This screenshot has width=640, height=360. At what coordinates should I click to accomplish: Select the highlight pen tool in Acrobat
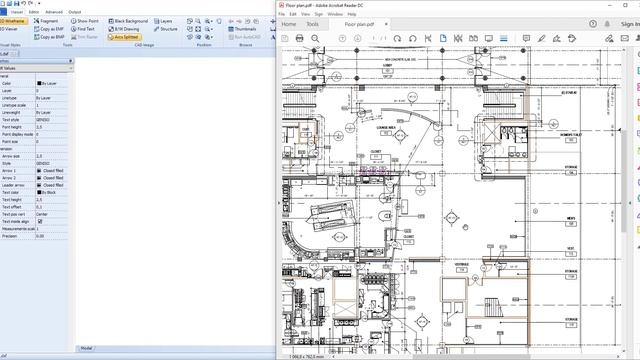[x=542, y=38]
